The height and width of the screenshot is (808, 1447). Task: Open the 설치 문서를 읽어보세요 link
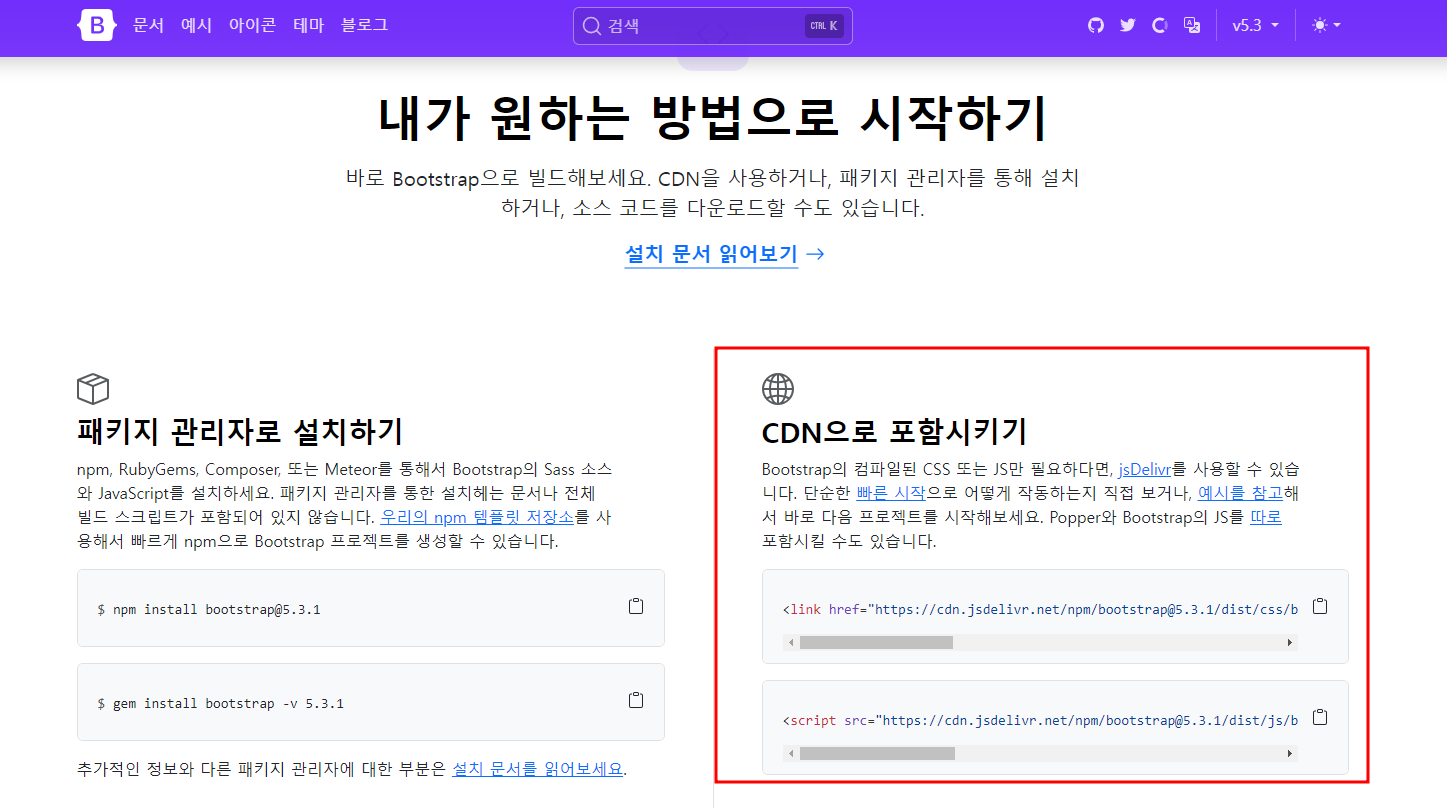538,769
